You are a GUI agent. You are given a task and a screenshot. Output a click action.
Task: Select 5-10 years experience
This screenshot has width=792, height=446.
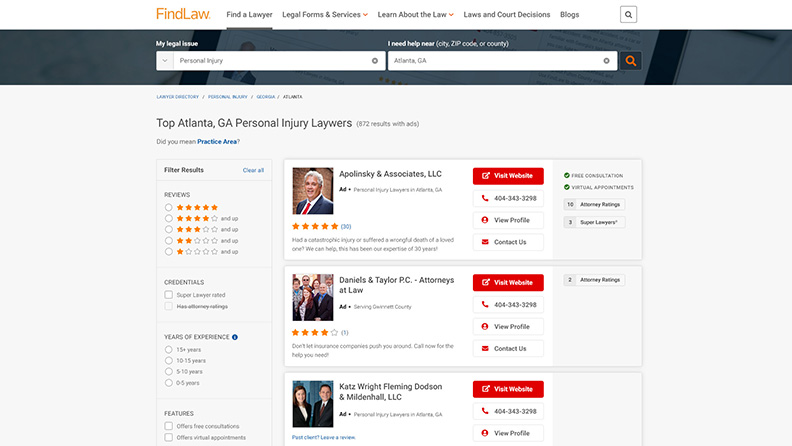(x=169, y=372)
